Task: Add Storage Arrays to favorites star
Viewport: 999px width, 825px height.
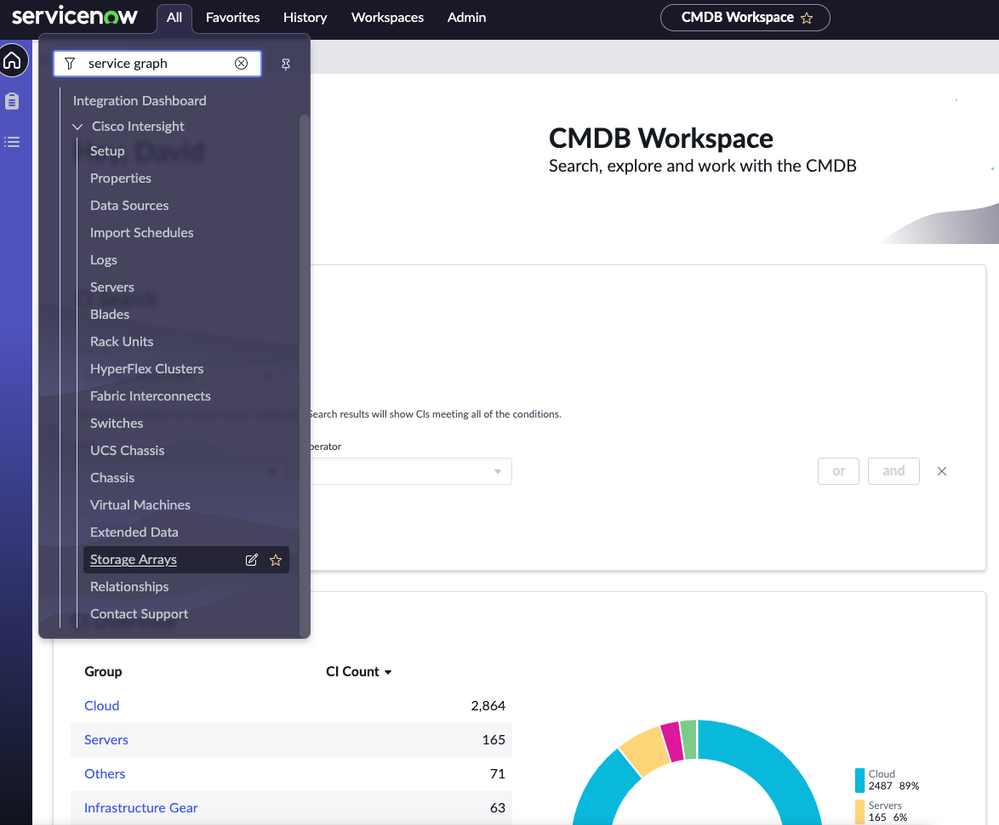Action: (x=275, y=559)
